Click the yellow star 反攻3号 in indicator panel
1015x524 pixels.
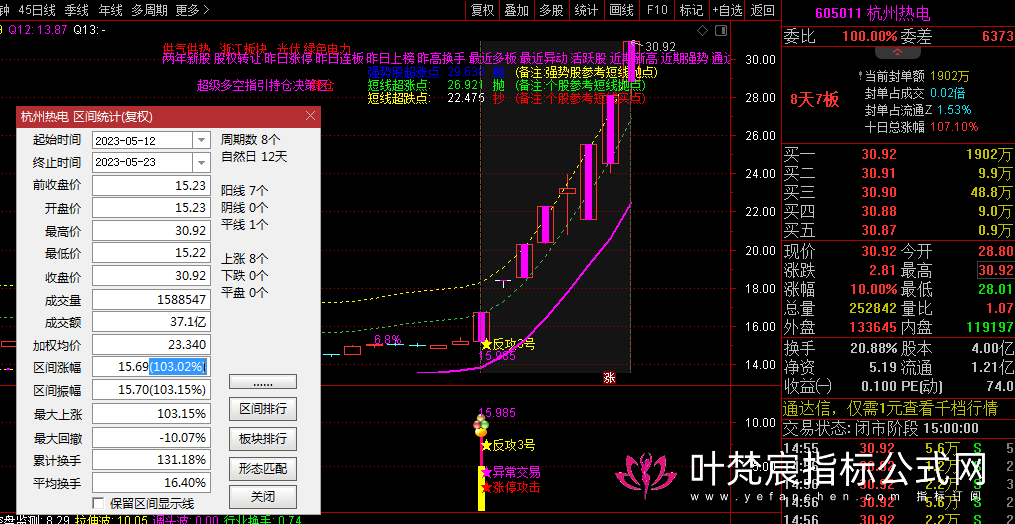coord(508,446)
